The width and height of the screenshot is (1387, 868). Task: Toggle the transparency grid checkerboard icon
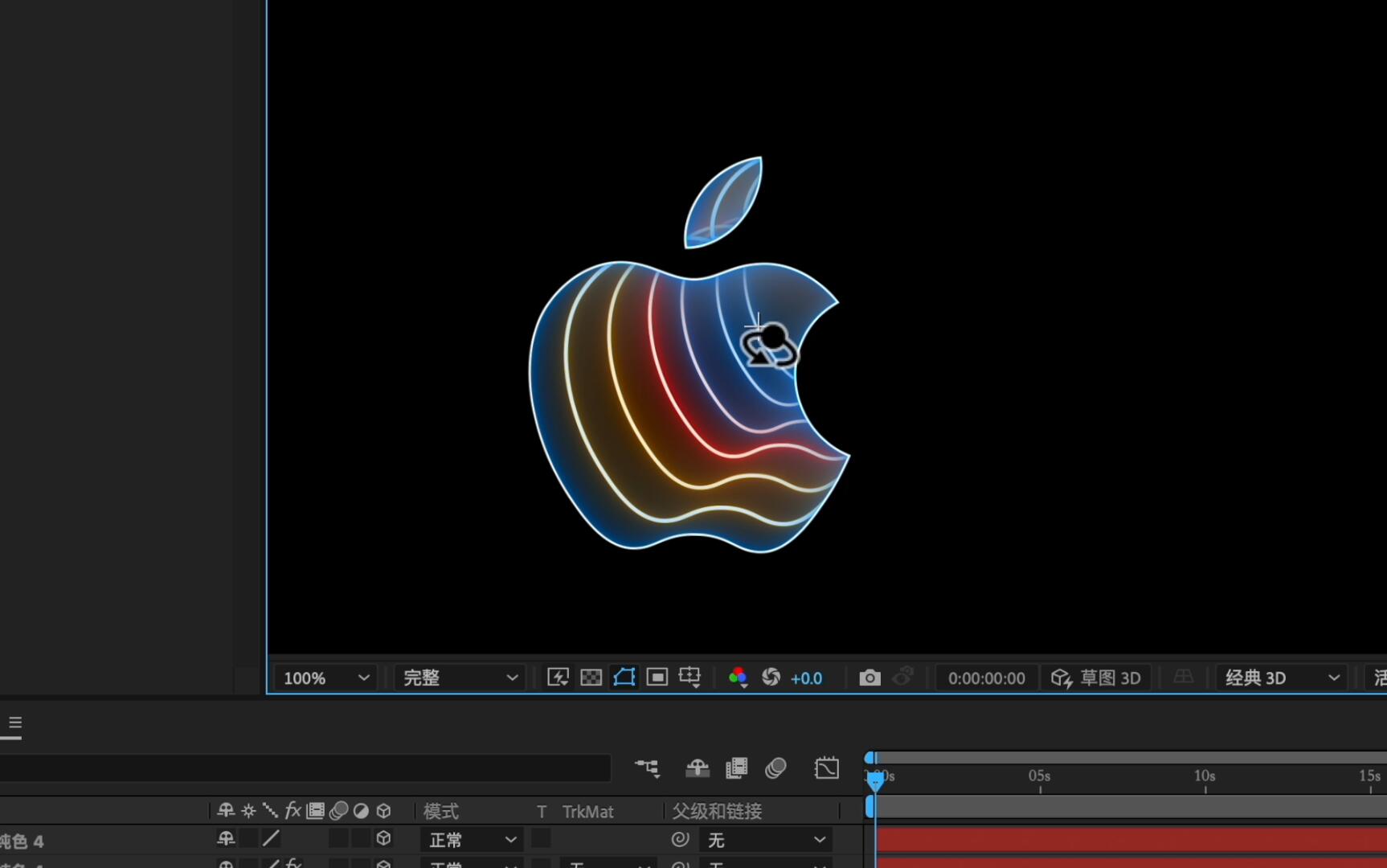point(591,678)
